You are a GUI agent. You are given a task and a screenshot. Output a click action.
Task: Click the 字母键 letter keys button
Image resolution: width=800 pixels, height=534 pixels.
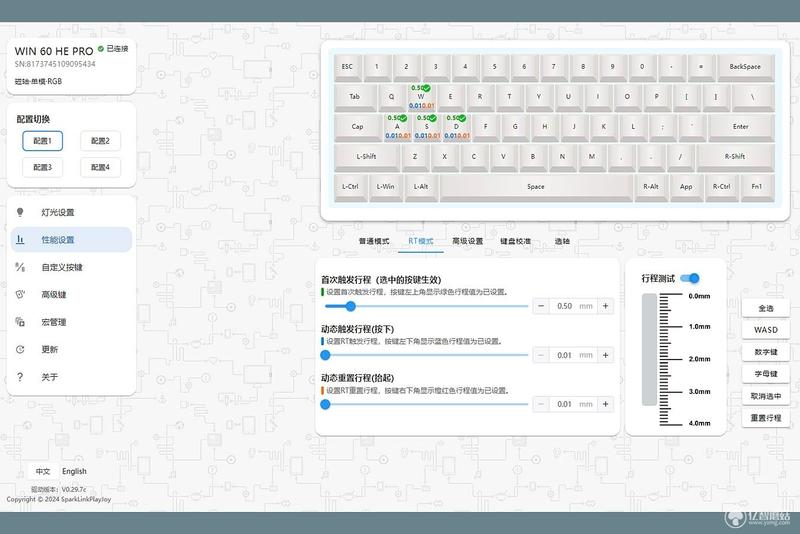coord(766,374)
